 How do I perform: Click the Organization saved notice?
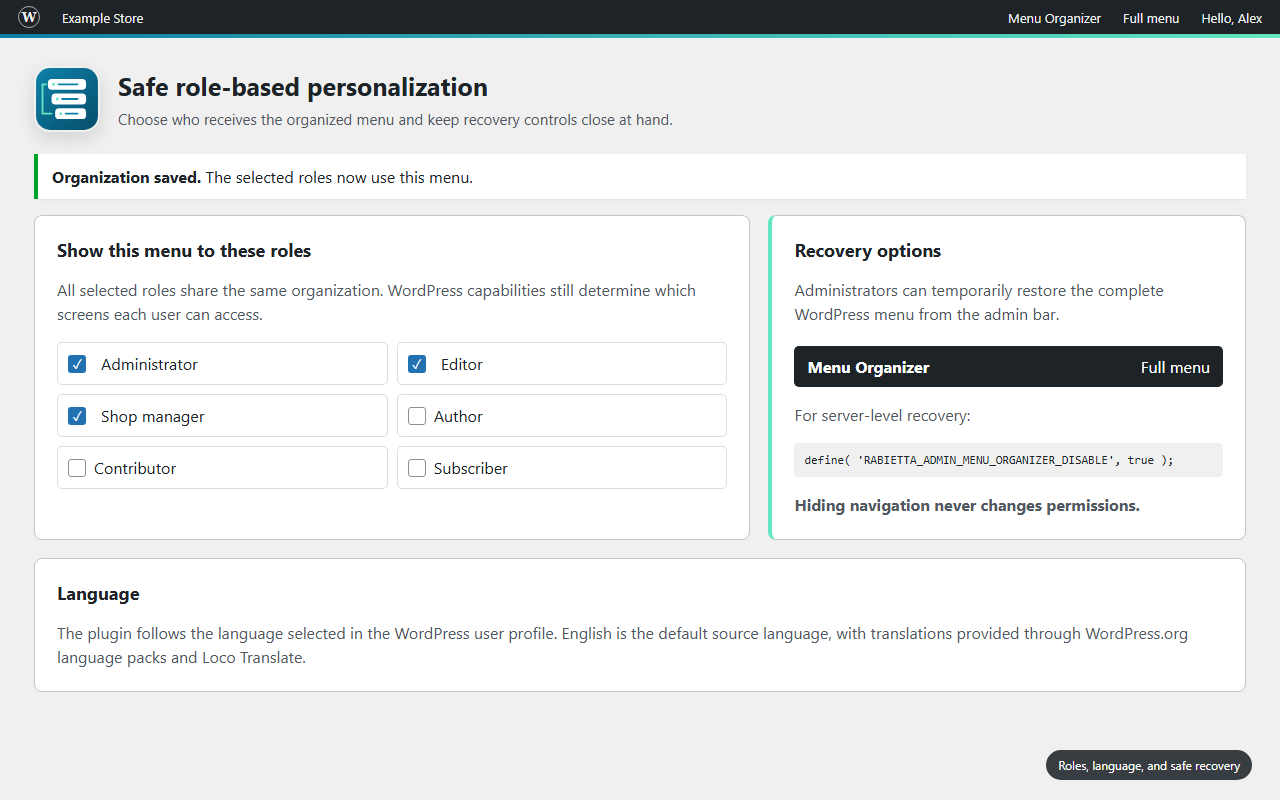[x=640, y=177]
